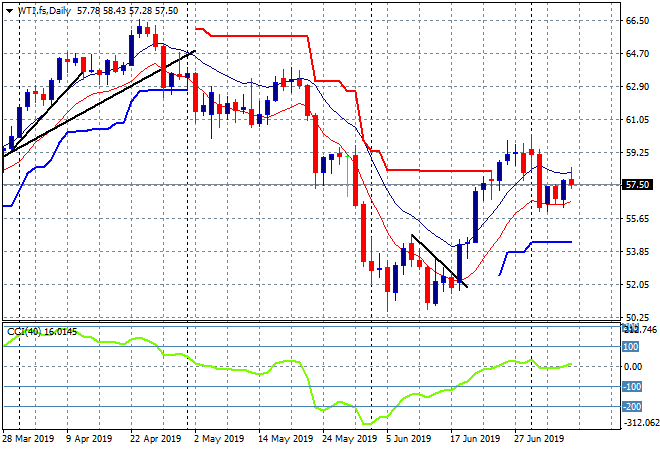
Task: Click the 14 May 2019 date label
Action: (285, 439)
